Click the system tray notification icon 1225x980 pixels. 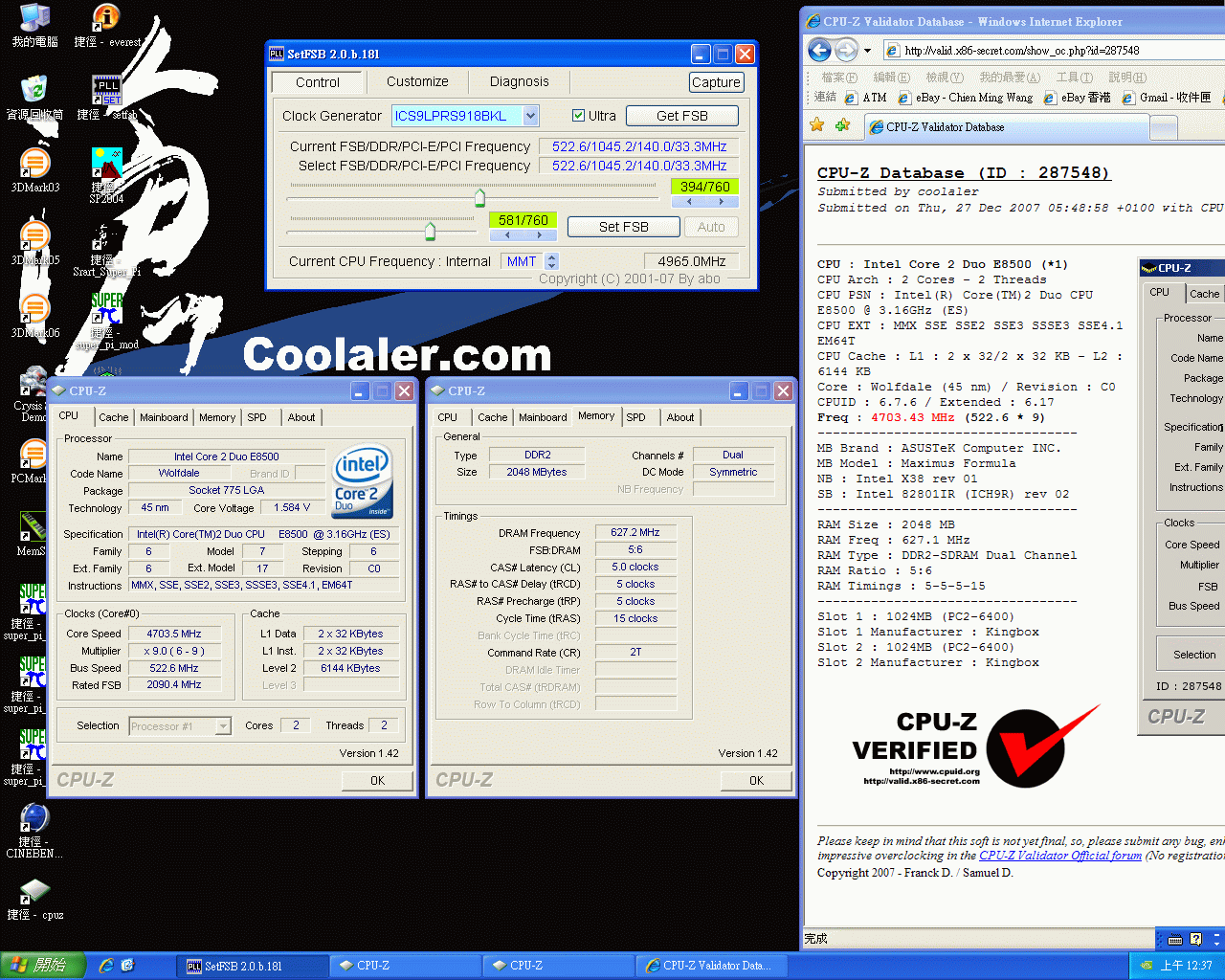[x=1146, y=966]
